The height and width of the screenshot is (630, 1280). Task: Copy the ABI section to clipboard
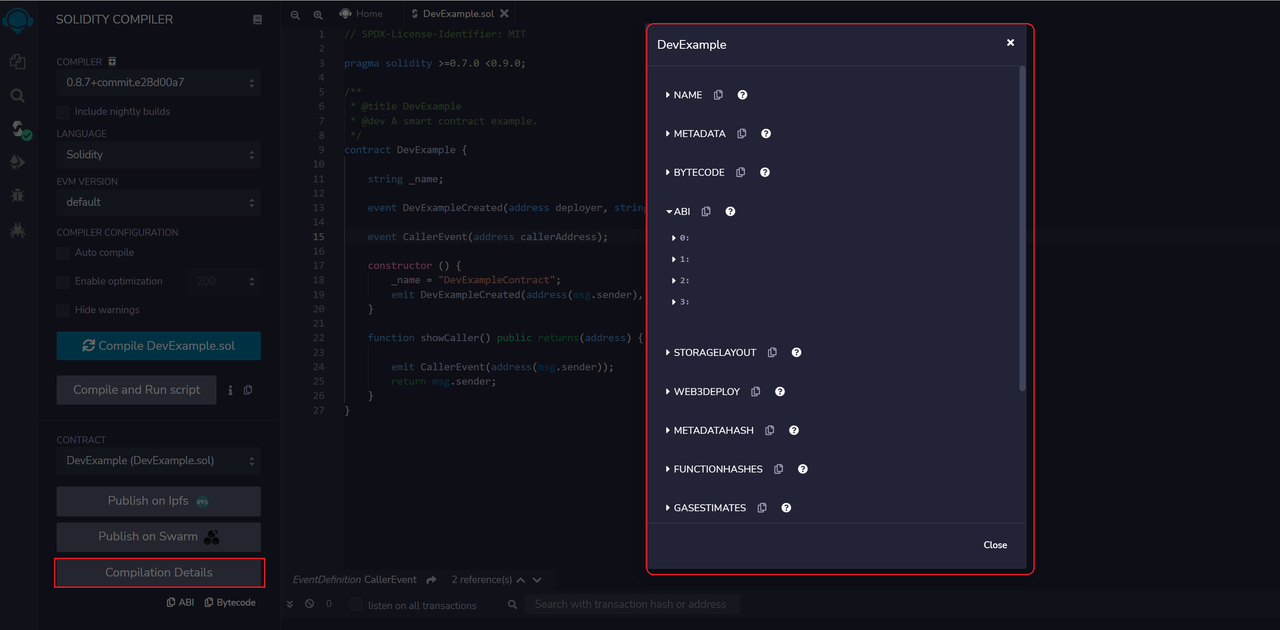click(x=706, y=211)
